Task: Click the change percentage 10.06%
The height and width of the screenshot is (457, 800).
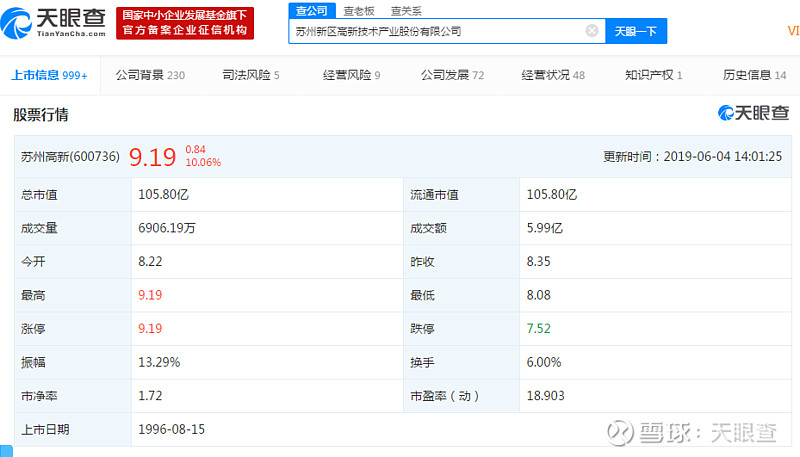Action: pos(203,163)
